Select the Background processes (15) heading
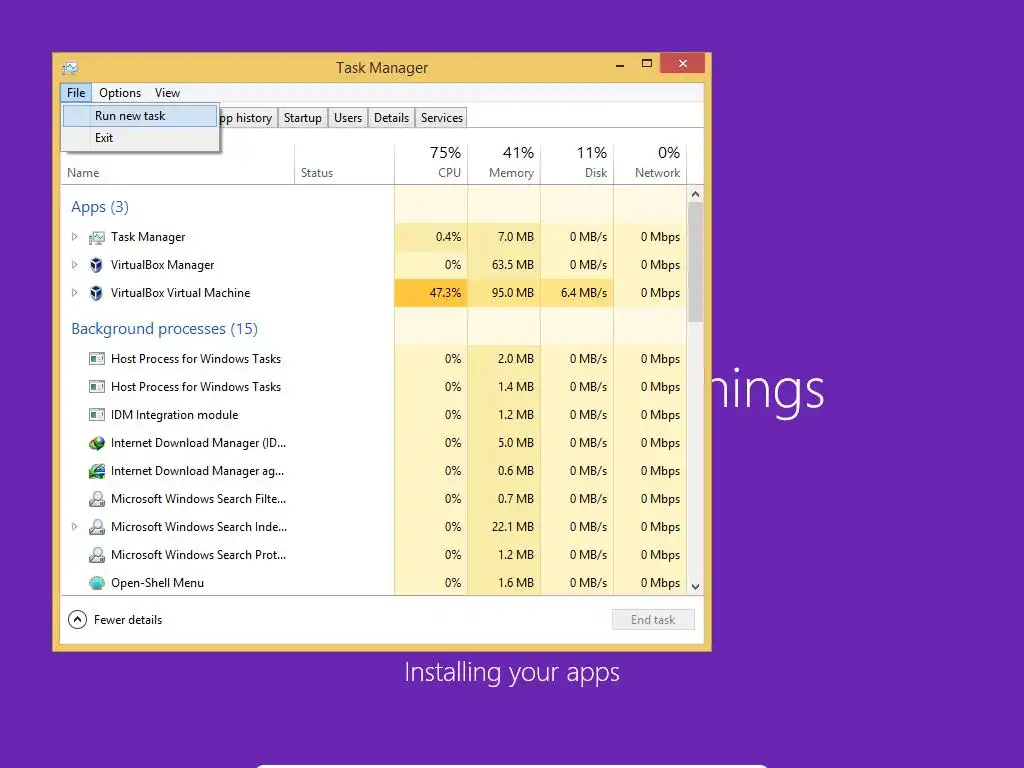This screenshot has width=1024, height=768. coord(165,328)
